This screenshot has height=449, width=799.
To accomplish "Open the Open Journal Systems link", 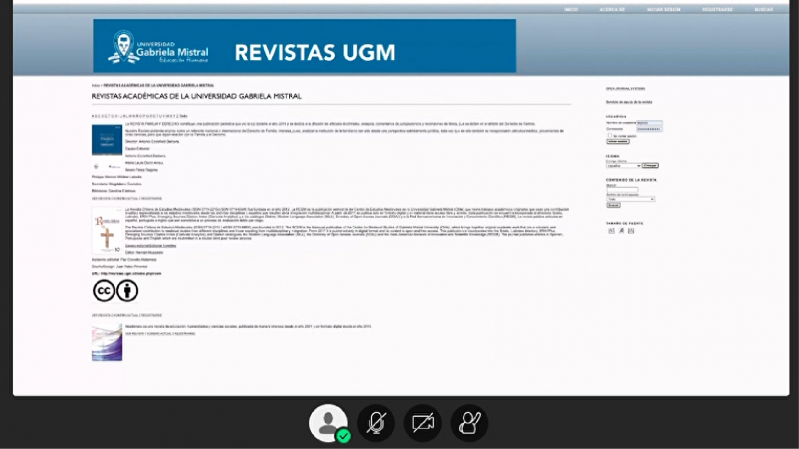I will (x=625, y=89).
